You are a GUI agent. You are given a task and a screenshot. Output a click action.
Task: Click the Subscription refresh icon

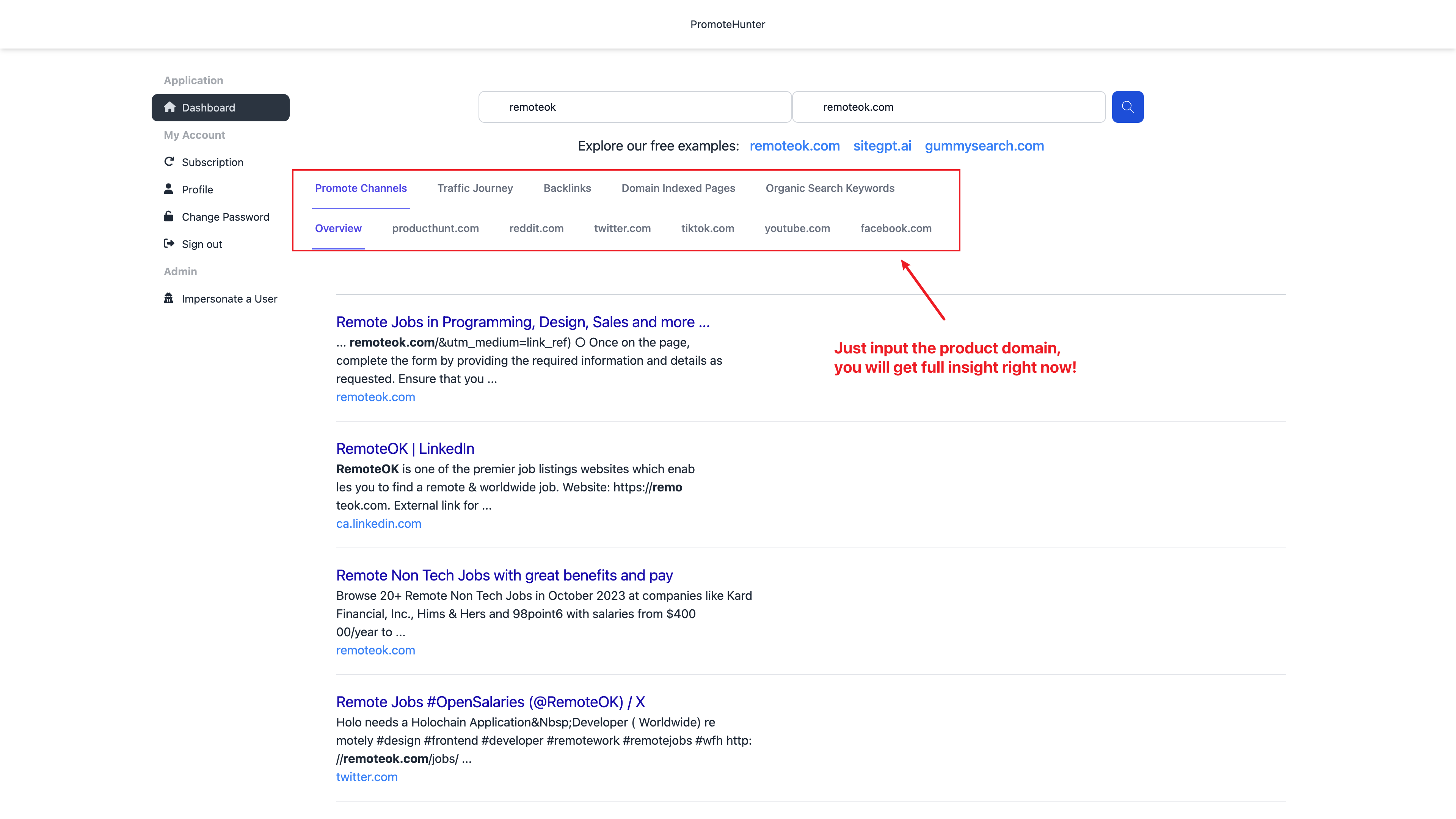(x=168, y=162)
